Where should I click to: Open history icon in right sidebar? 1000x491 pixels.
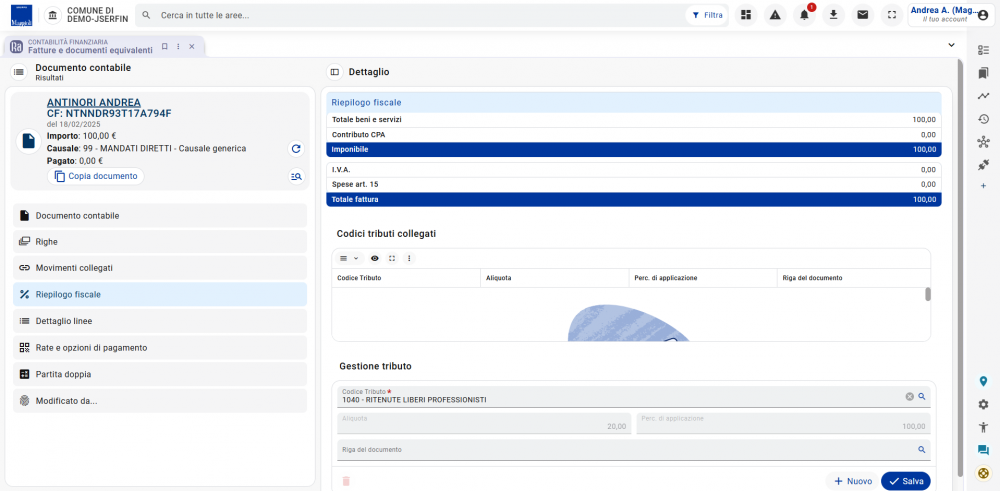983,119
